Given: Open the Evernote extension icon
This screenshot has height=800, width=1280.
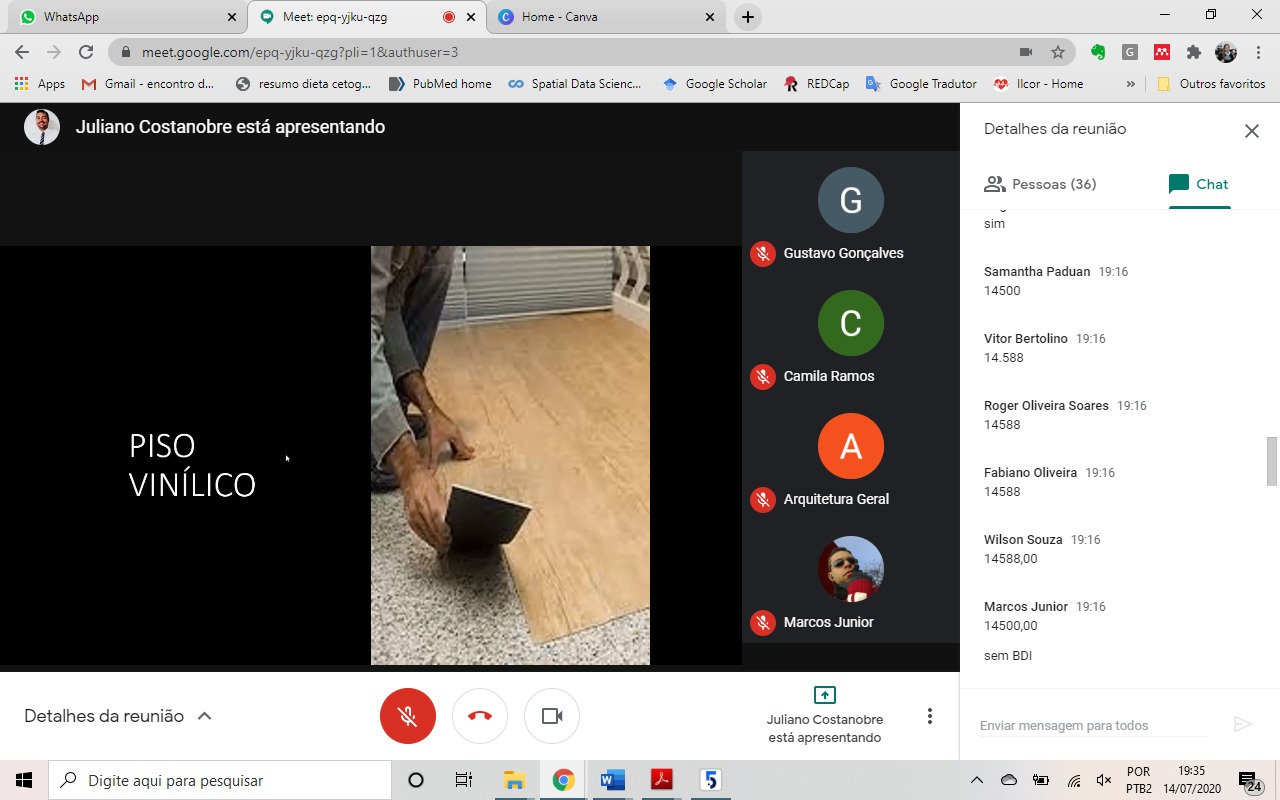Looking at the screenshot, I should (1098, 52).
